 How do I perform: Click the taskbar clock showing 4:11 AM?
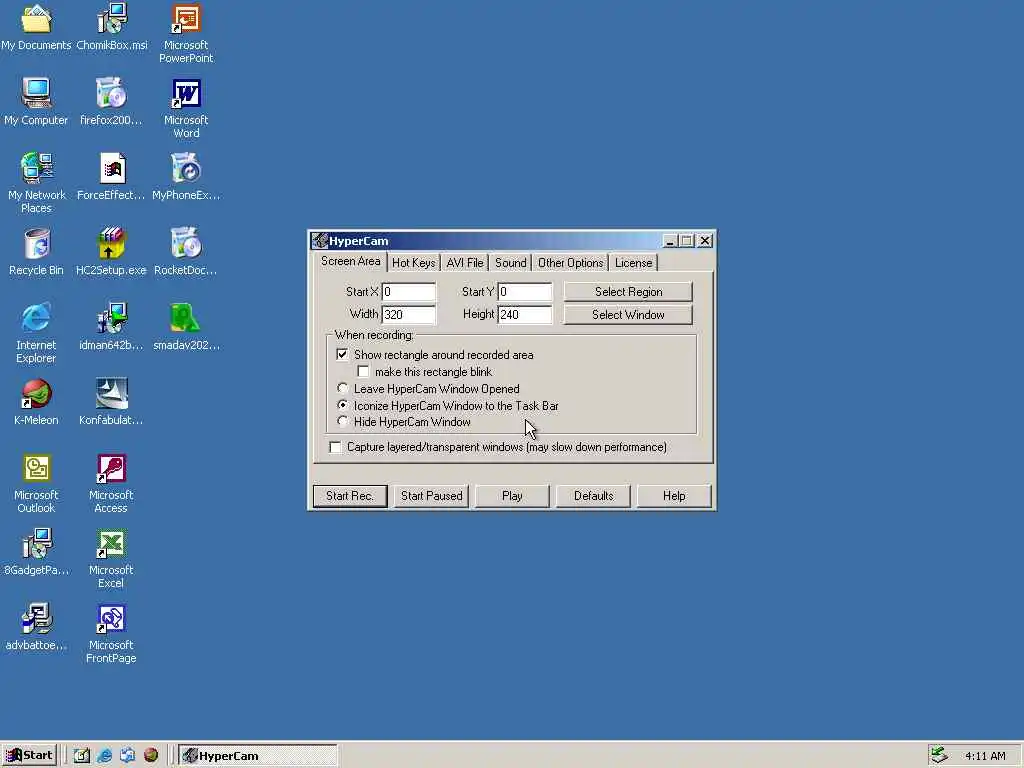985,756
